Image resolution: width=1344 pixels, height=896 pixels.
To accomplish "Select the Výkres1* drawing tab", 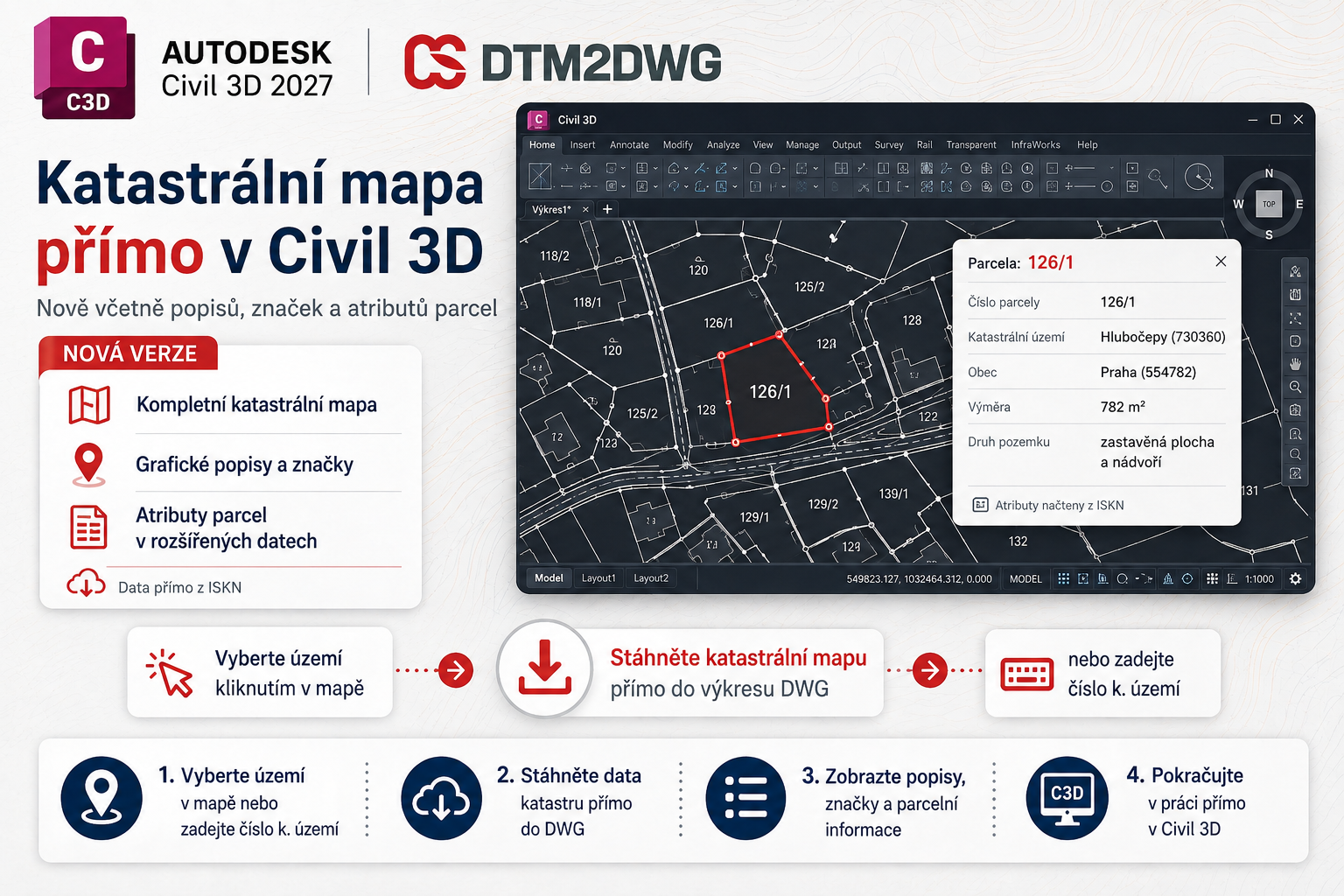I will [x=551, y=210].
